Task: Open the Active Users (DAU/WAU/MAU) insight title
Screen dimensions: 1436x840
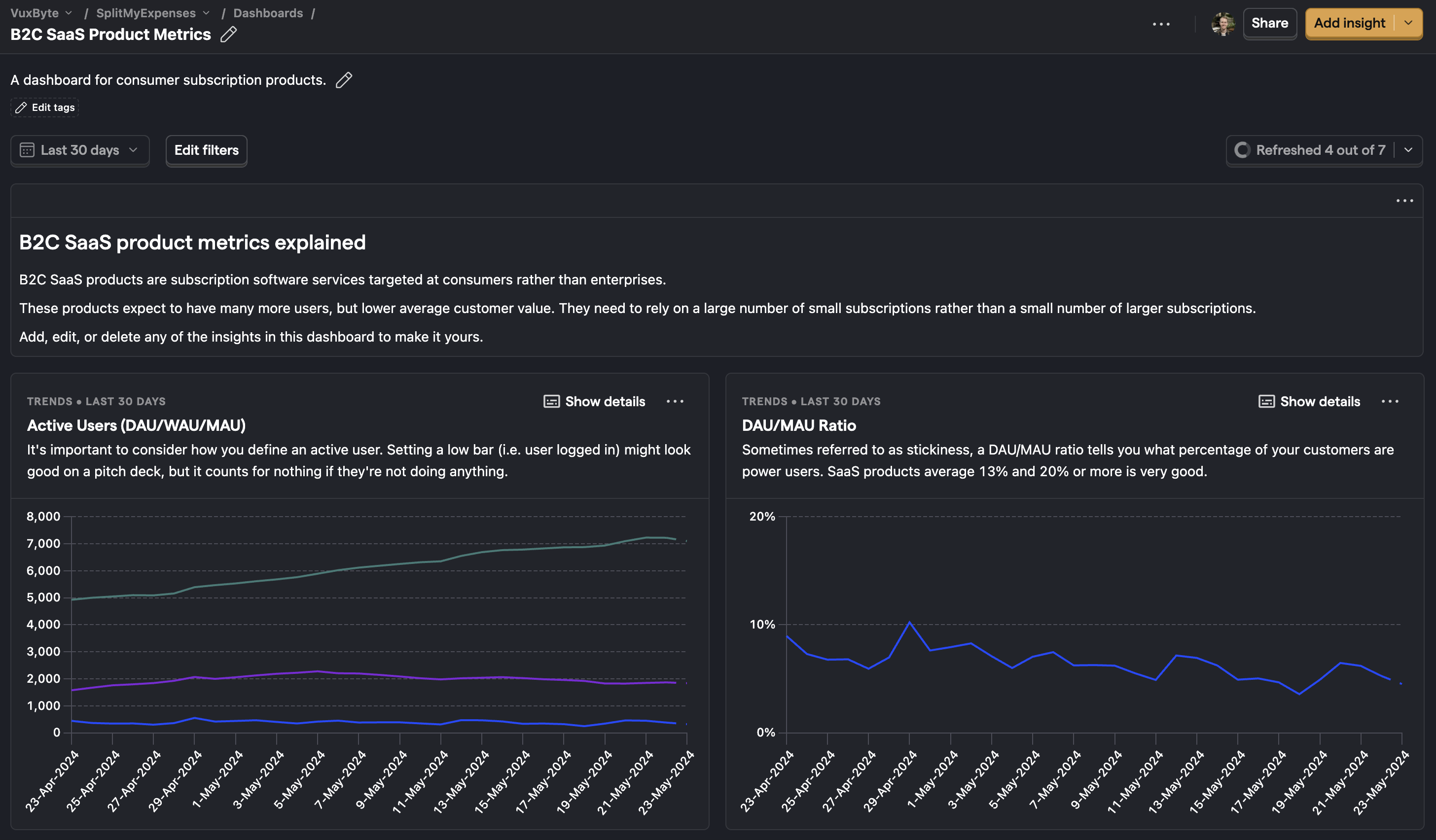Action: point(136,425)
